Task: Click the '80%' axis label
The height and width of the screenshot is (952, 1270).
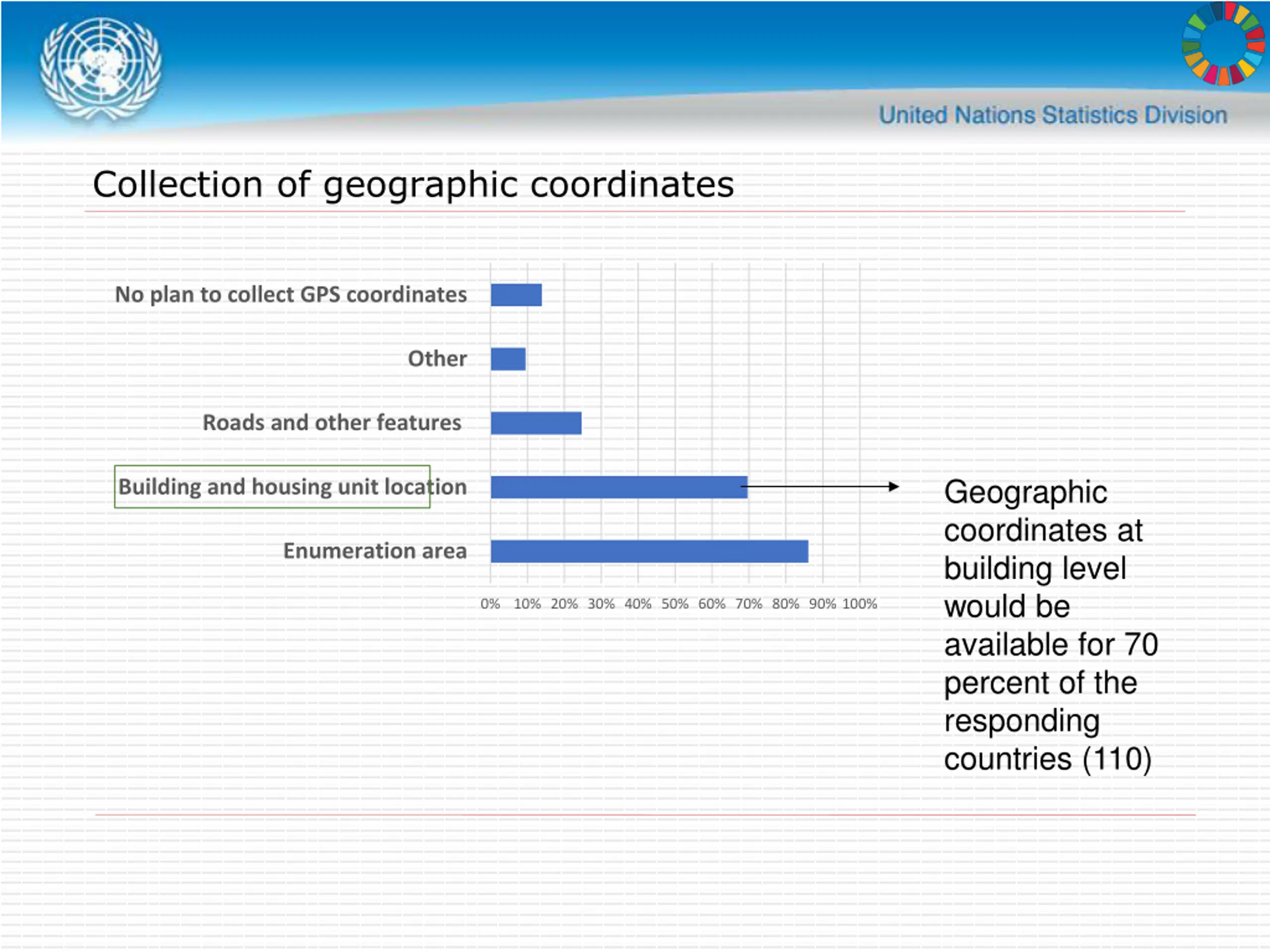Action: [x=785, y=604]
